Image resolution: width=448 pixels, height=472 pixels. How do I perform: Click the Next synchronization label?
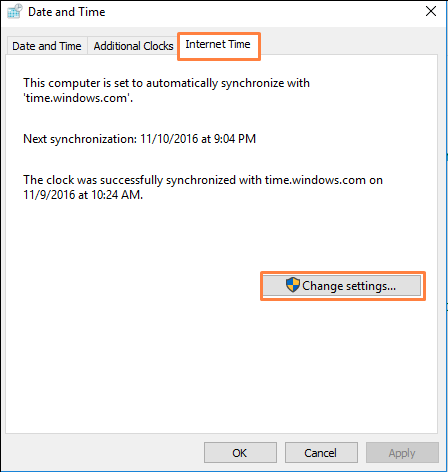pyautogui.click(x=80, y=139)
